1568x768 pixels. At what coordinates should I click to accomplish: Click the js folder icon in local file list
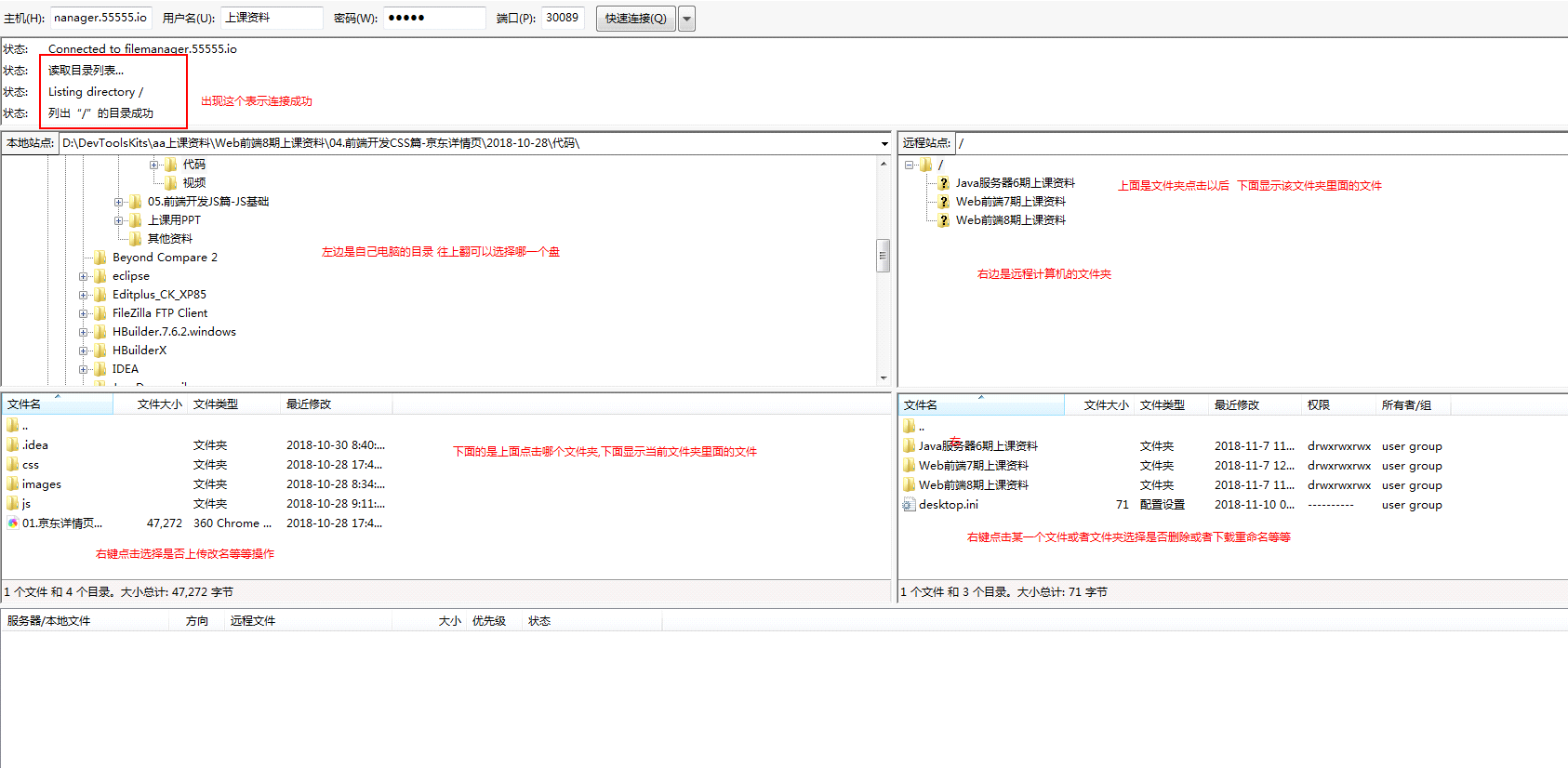[13, 504]
